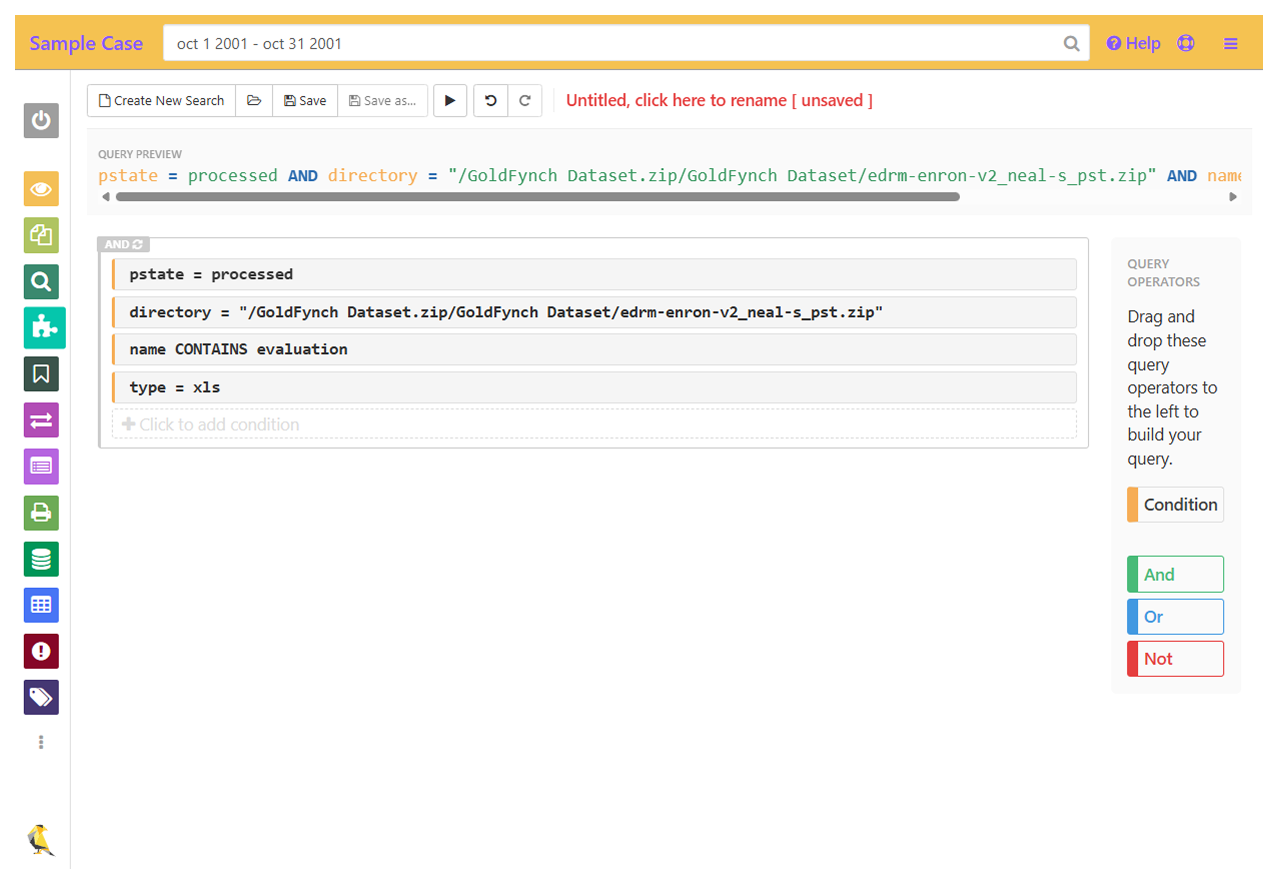Image resolution: width=1278 pixels, height=884 pixels.
Task: Toggle the AND group operator badge
Action: (124, 244)
